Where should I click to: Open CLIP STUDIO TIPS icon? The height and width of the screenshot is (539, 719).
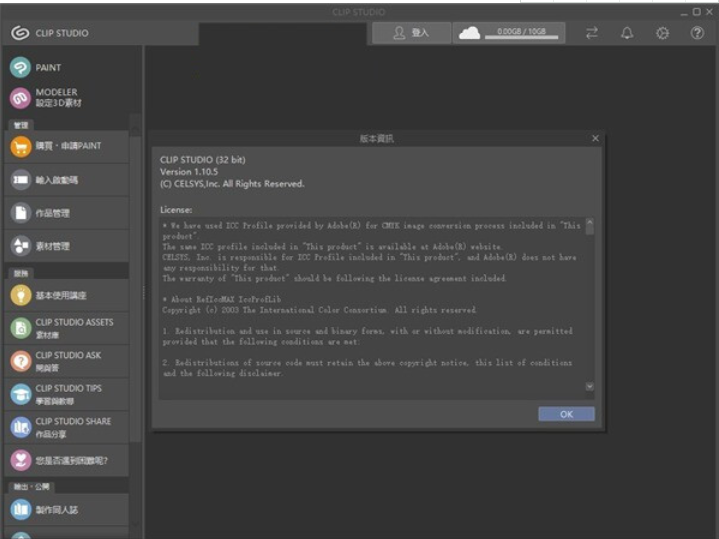(20, 394)
